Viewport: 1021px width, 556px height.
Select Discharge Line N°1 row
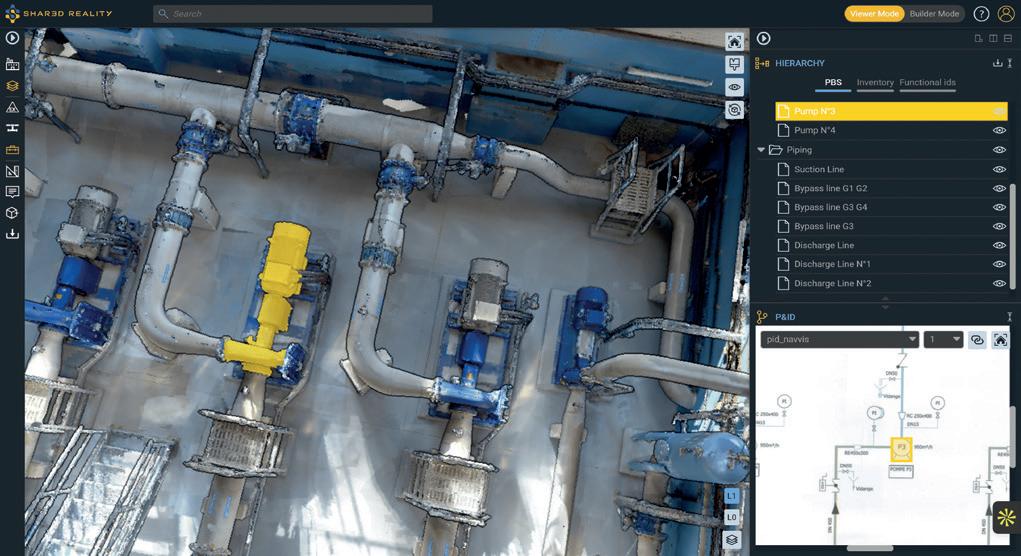click(891, 264)
